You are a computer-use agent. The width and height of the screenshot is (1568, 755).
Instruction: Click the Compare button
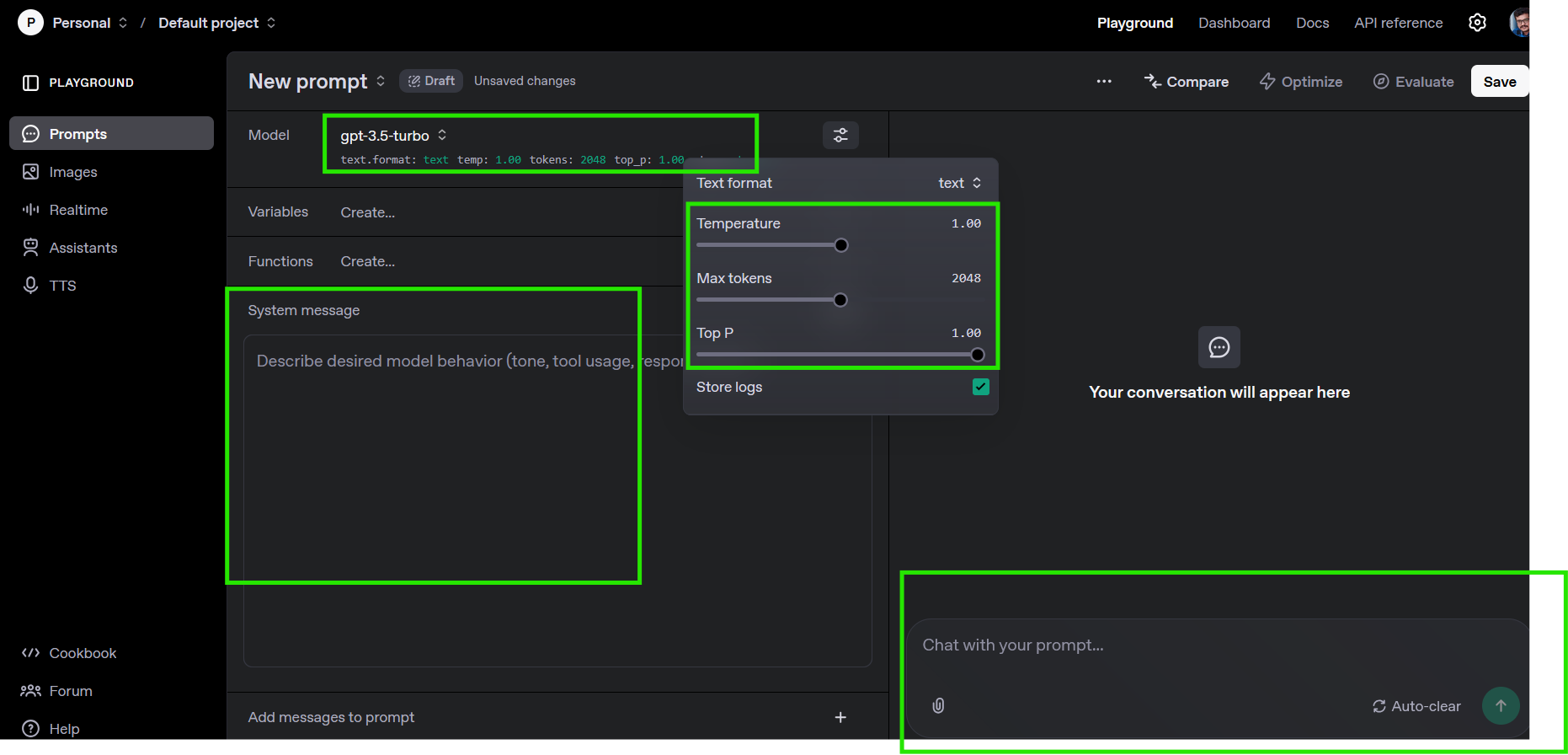1186,82
